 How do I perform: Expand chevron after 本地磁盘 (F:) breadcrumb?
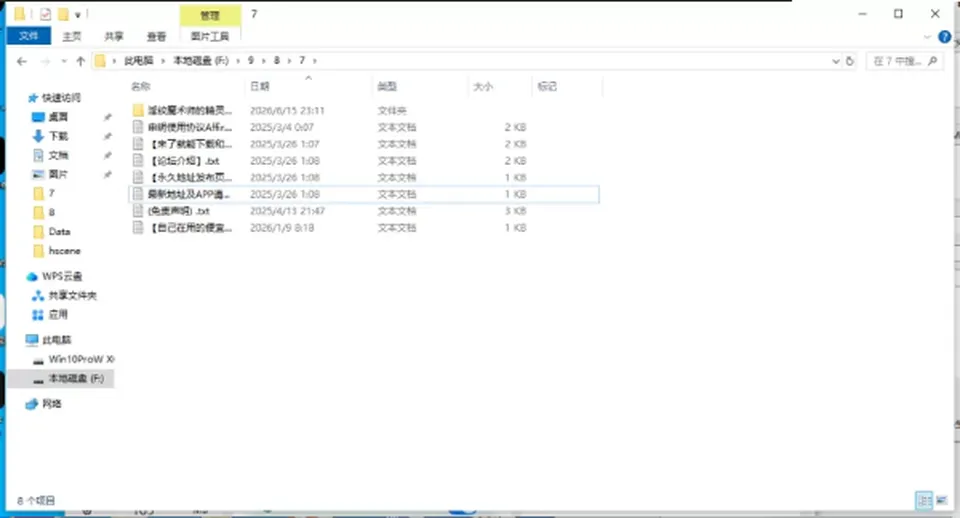point(238,61)
